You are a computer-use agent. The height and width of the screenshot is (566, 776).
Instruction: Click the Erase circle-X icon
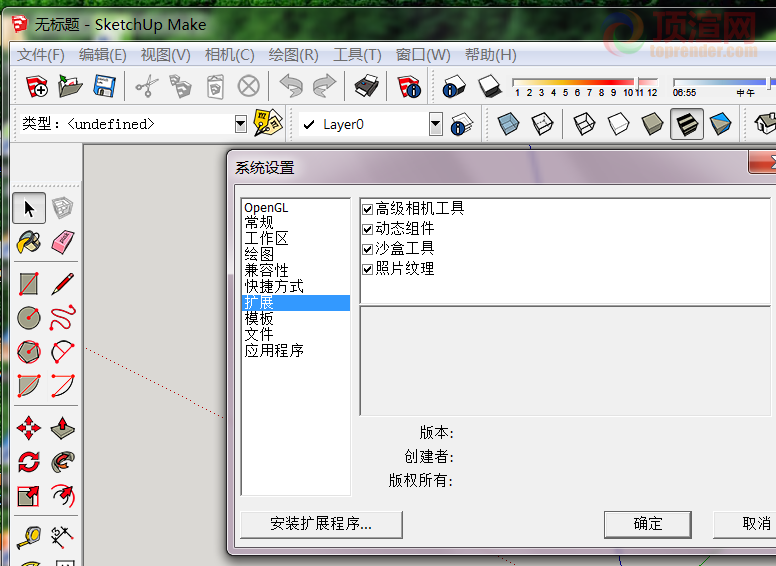click(248, 86)
